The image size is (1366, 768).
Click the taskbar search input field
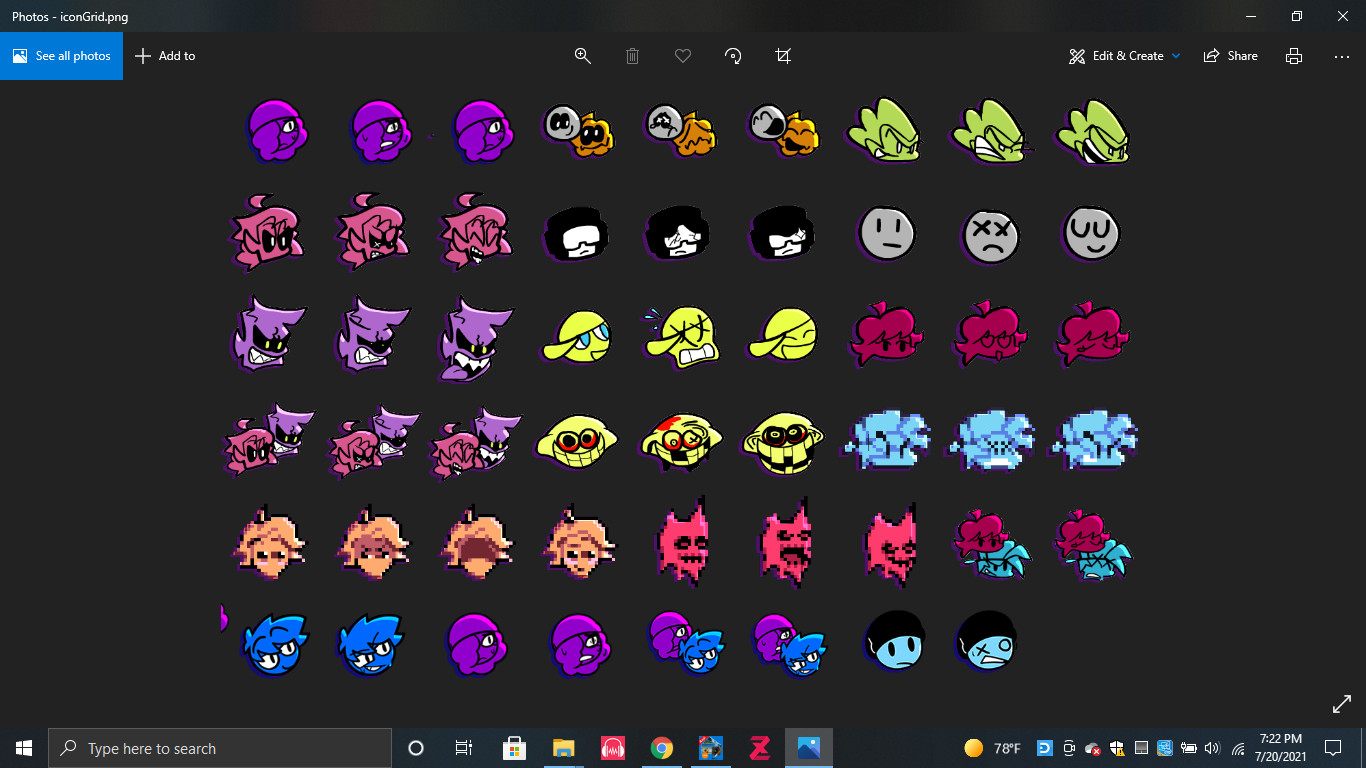click(x=220, y=748)
